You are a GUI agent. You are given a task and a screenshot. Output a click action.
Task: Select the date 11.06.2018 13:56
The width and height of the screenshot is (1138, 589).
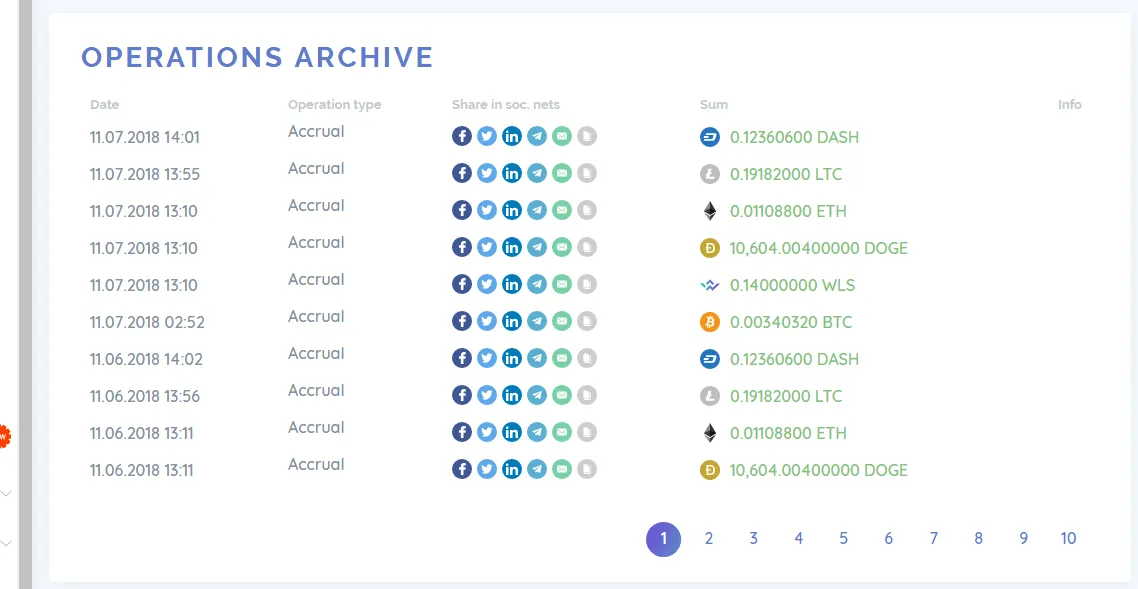(x=144, y=397)
